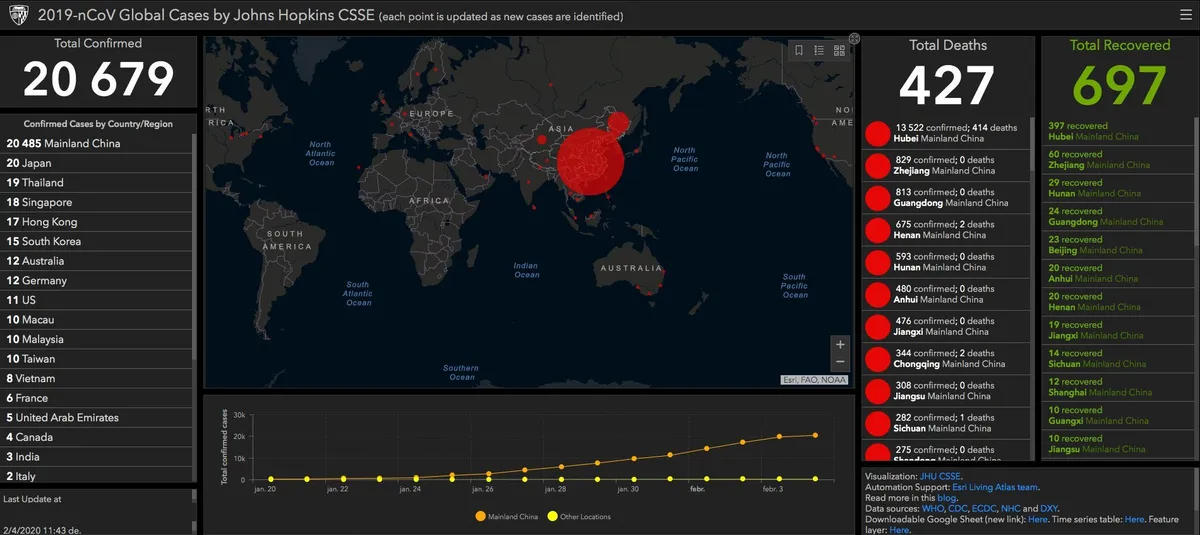This screenshot has height=535, width=1200.
Task: Click the red marker for Hubei in deaths list
Action: coord(877,133)
